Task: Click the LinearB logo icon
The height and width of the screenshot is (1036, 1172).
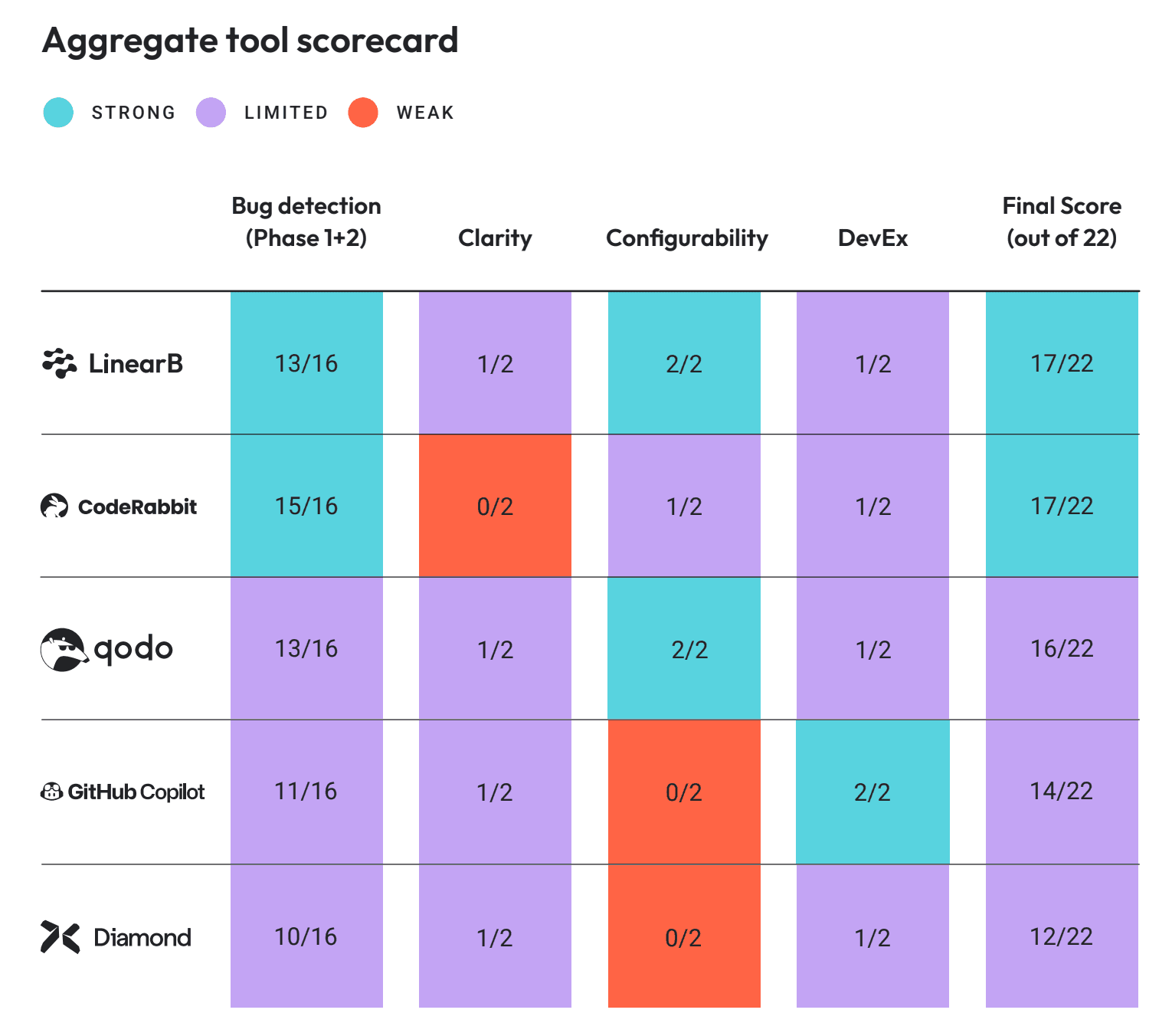Action: (59, 363)
